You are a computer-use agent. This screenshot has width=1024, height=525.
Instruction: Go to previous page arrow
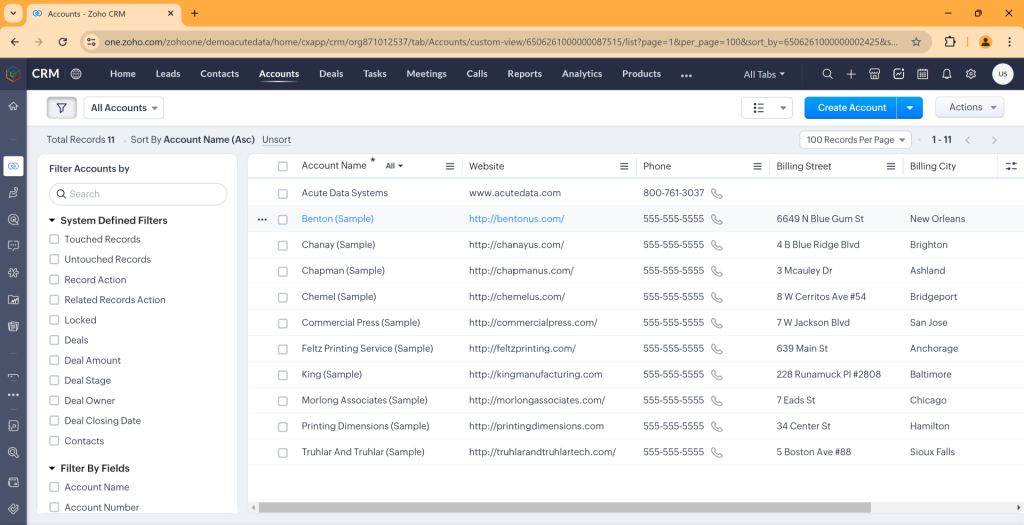click(x=968, y=140)
